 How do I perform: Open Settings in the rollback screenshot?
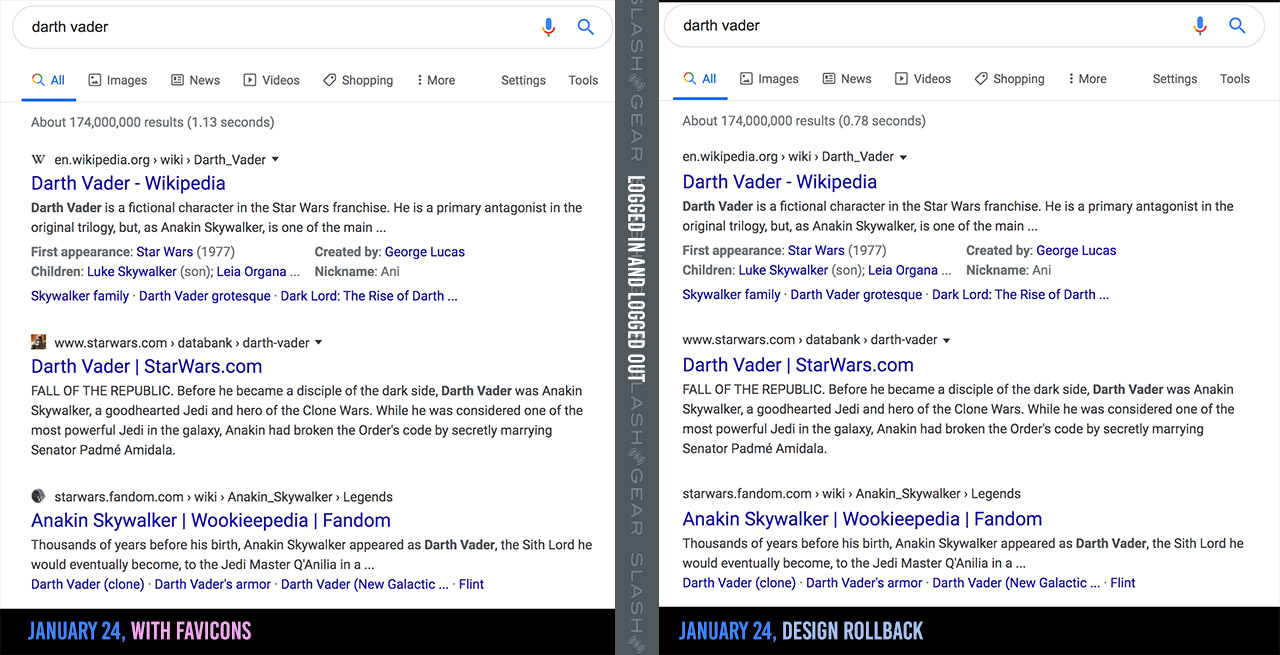(x=1174, y=79)
